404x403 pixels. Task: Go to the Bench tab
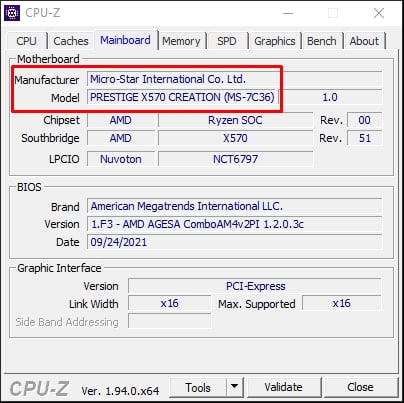point(322,41)
